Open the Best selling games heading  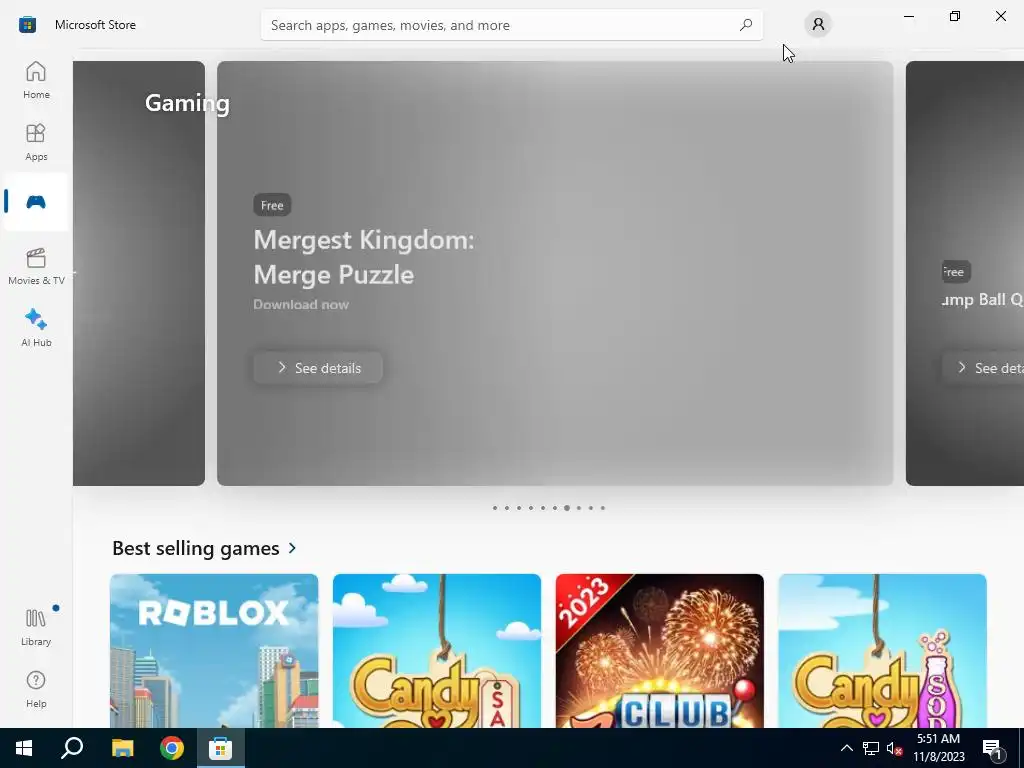point(196,548)
